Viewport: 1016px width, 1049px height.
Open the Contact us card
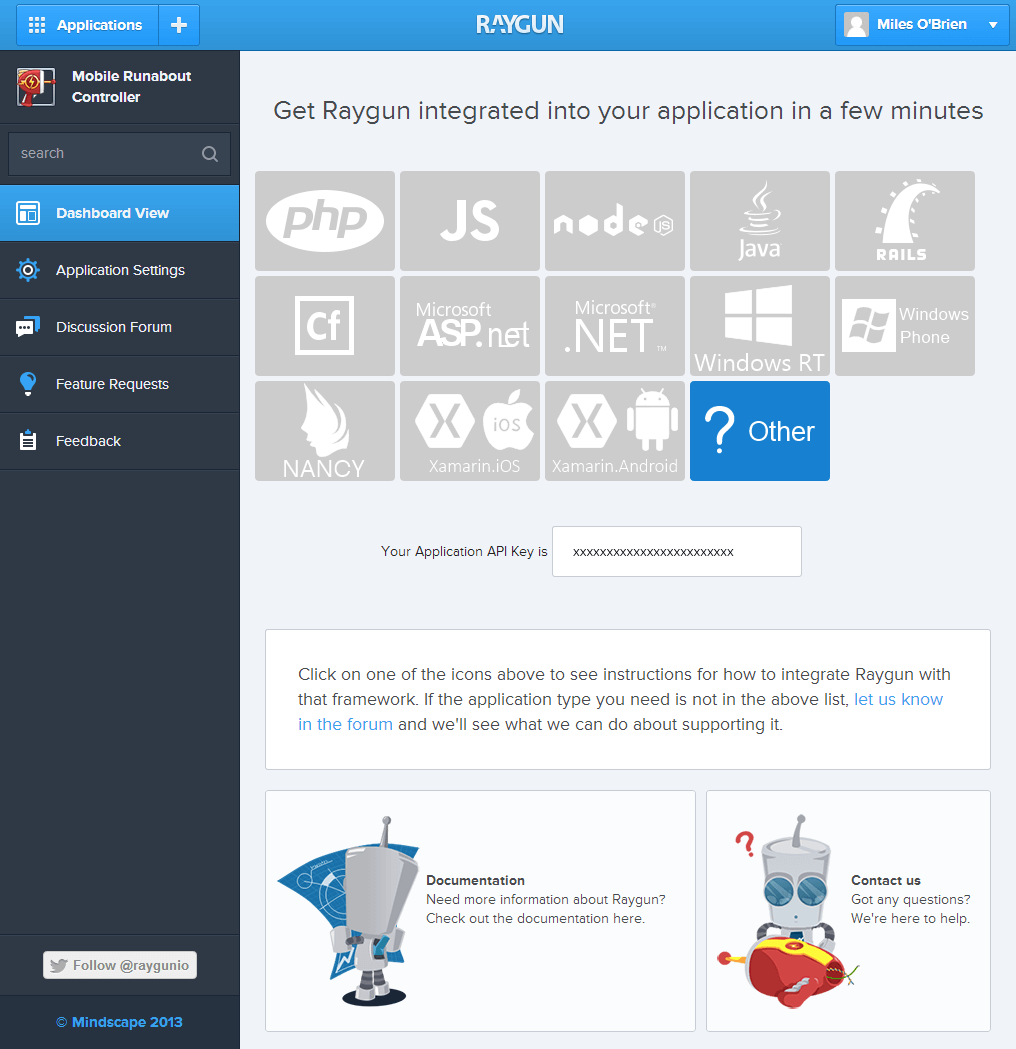[x=848, y=911]
